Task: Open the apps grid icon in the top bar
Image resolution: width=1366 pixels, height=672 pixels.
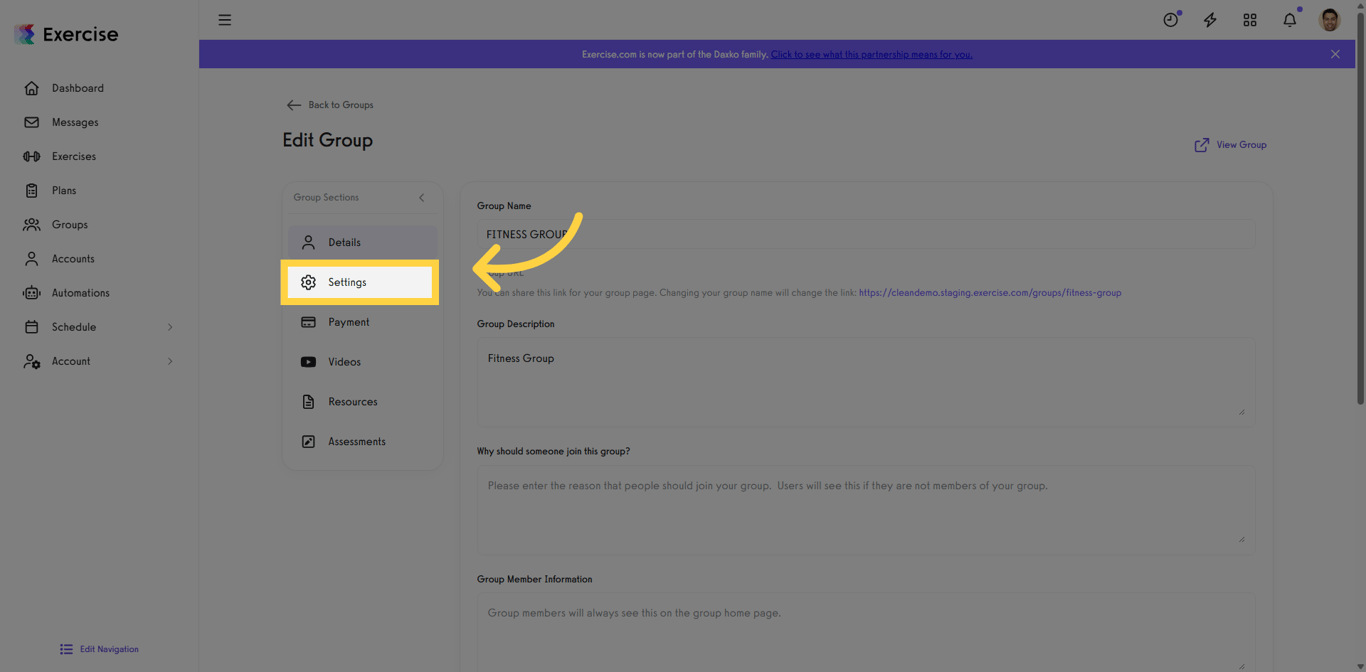Action: 1249,19
